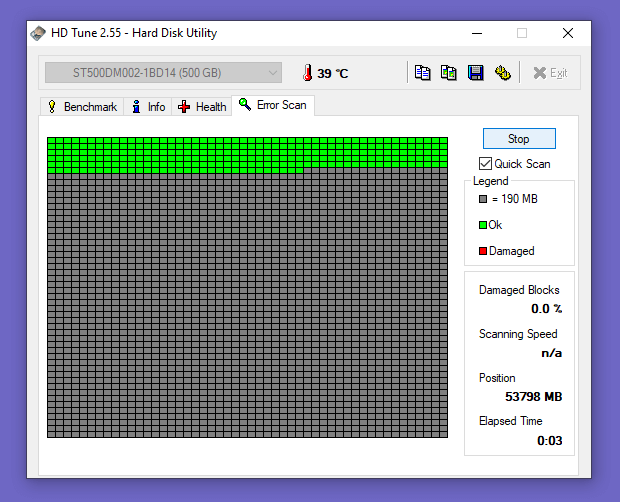Stop the running error scan
The height and width of the screenshot is (502, 620).
519,139
